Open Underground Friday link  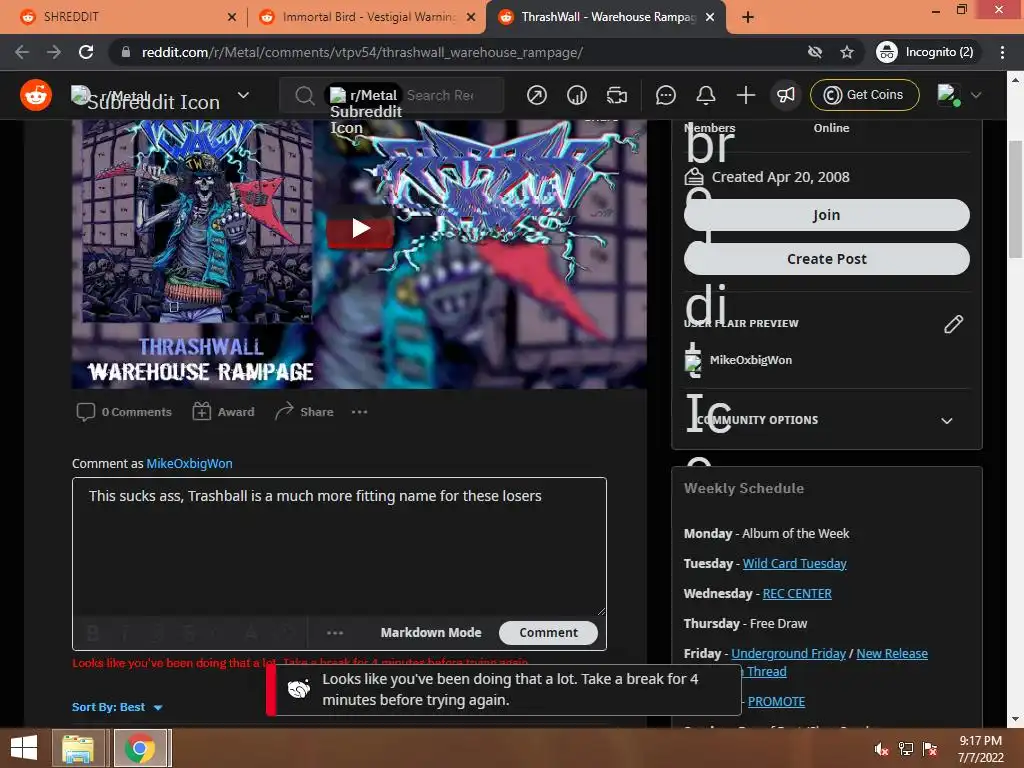[x=788, y=654]
